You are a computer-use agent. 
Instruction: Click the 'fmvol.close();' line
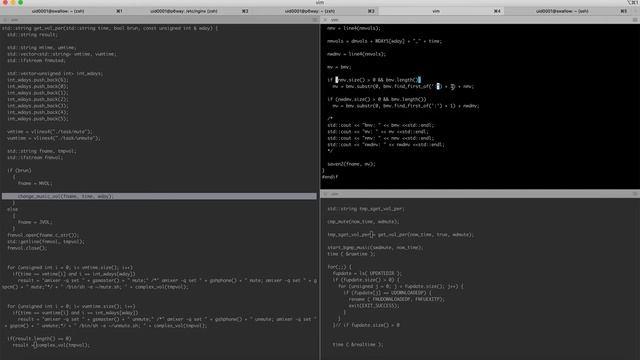click(27, 248)
